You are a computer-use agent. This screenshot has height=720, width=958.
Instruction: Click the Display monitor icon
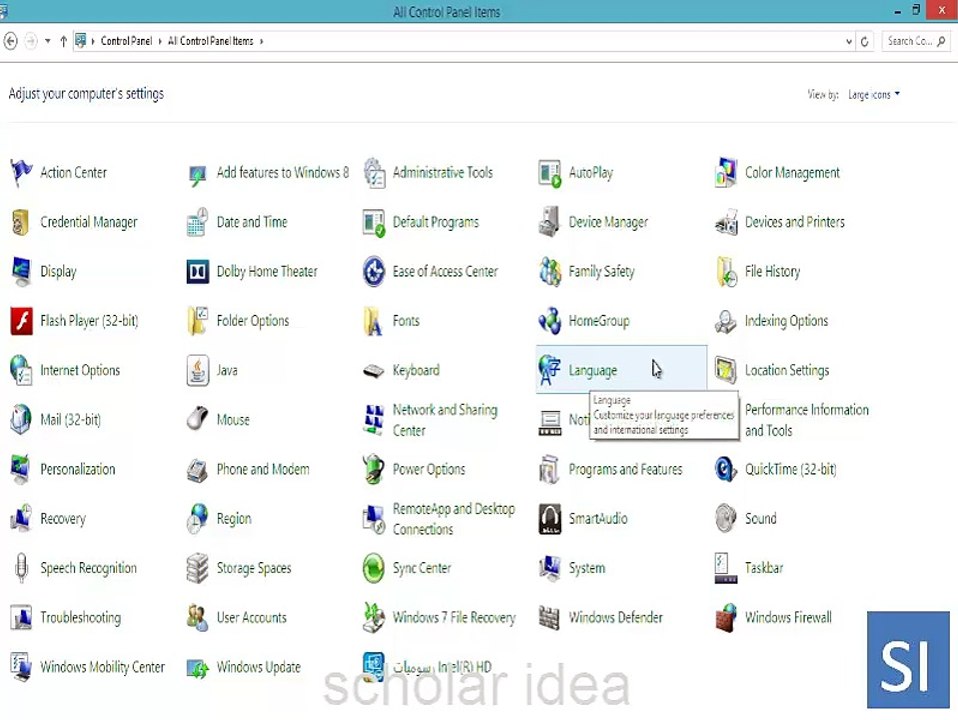21,272
